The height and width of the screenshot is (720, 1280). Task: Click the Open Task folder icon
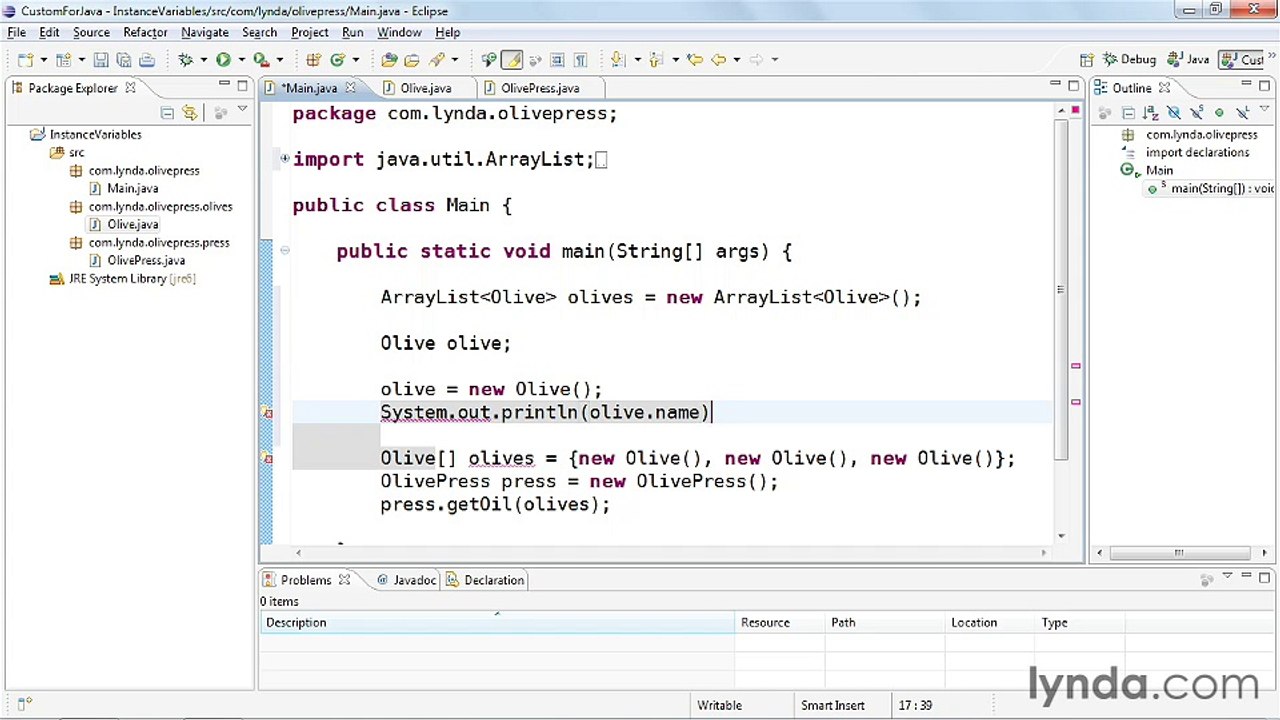click(411, 60)
